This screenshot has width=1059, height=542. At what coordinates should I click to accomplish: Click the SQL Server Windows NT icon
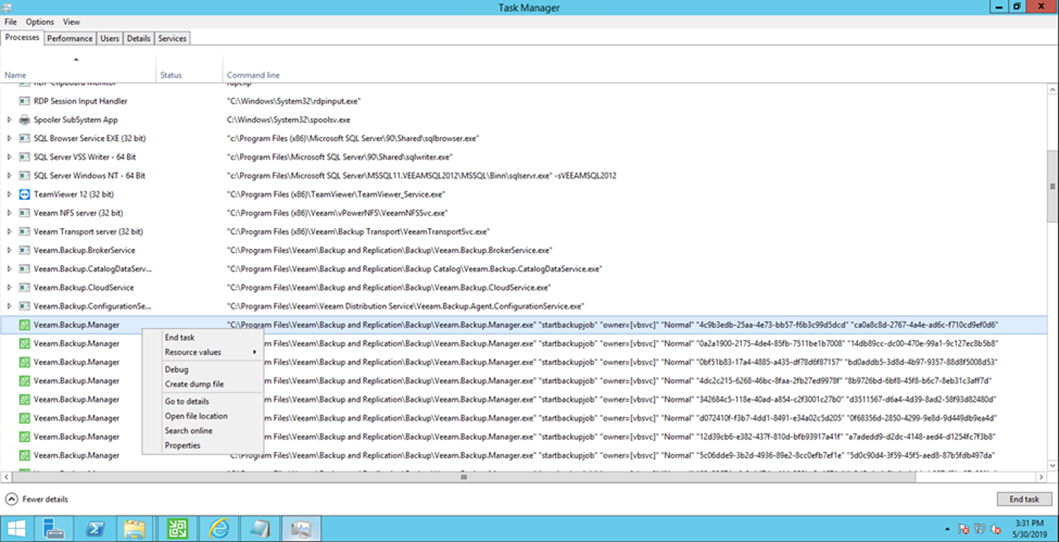point(24,175)
